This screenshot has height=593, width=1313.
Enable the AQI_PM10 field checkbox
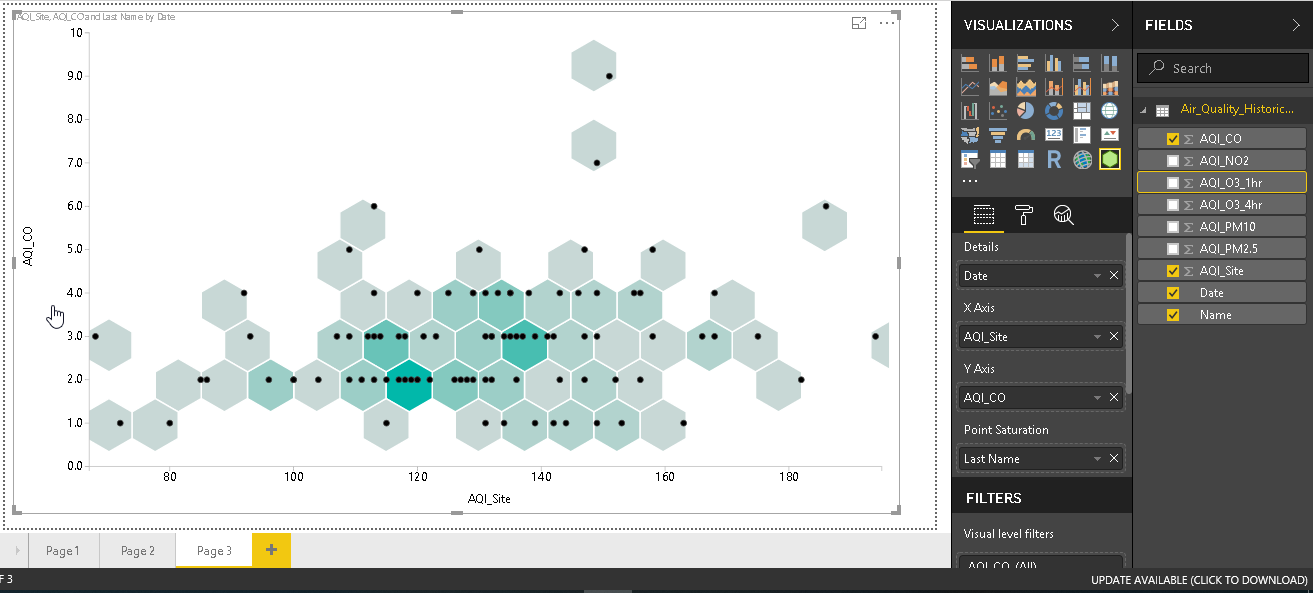tap(1173, 227)
